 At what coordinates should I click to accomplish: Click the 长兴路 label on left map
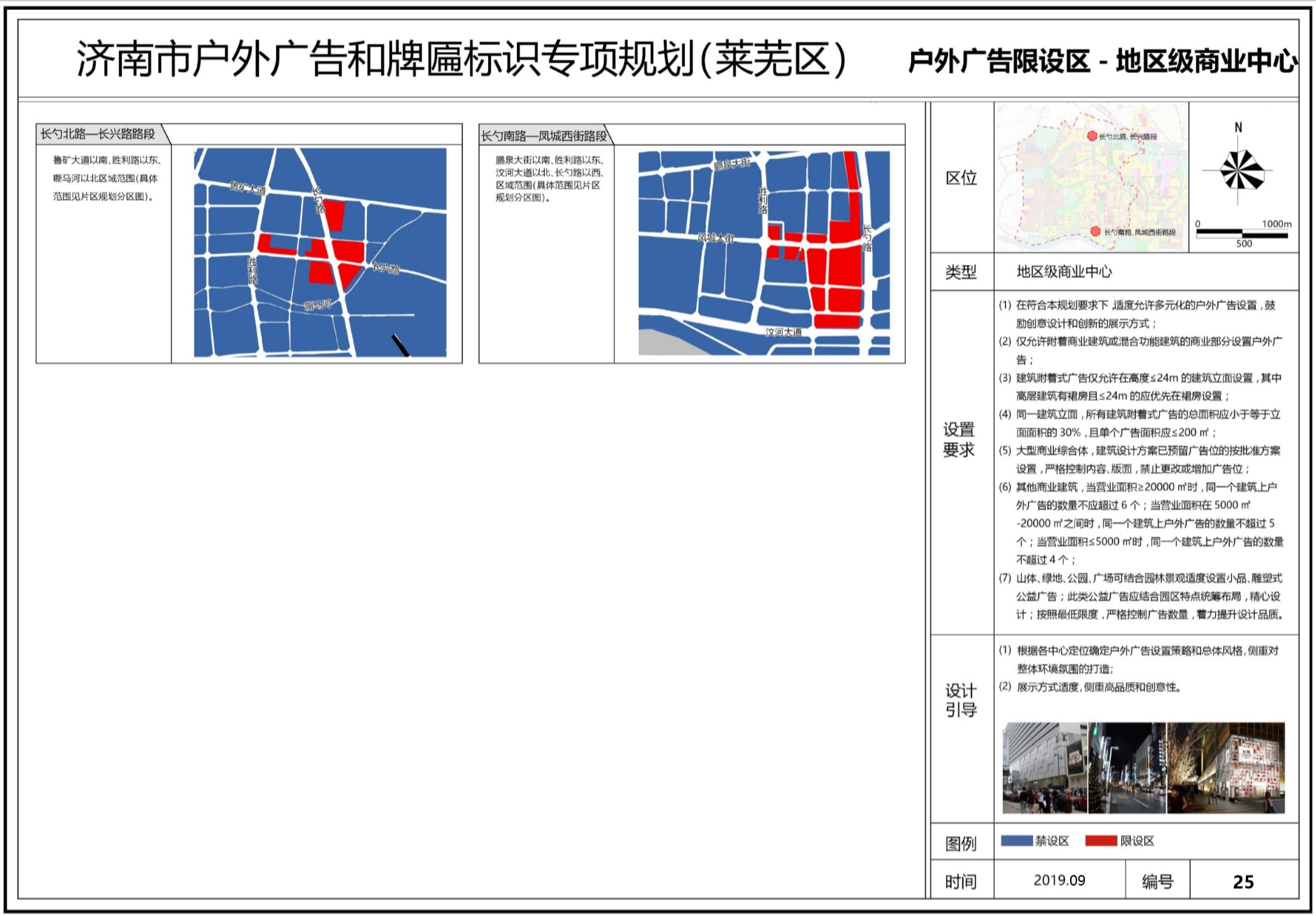[x=385, y=268]
